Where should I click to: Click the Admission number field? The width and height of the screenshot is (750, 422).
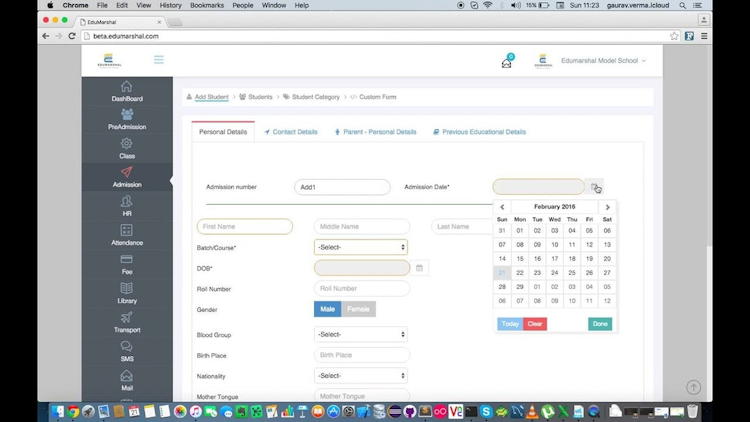(342, 187)
